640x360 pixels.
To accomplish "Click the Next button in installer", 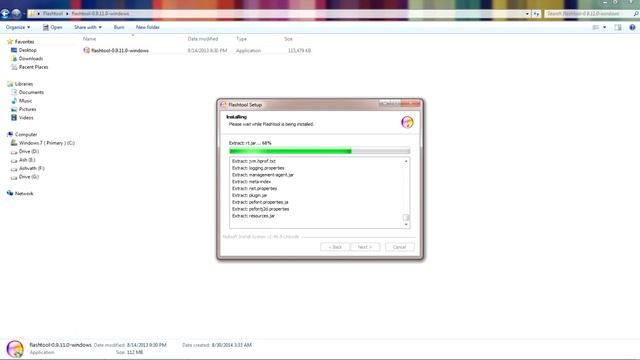I will (x=365, y=247).
